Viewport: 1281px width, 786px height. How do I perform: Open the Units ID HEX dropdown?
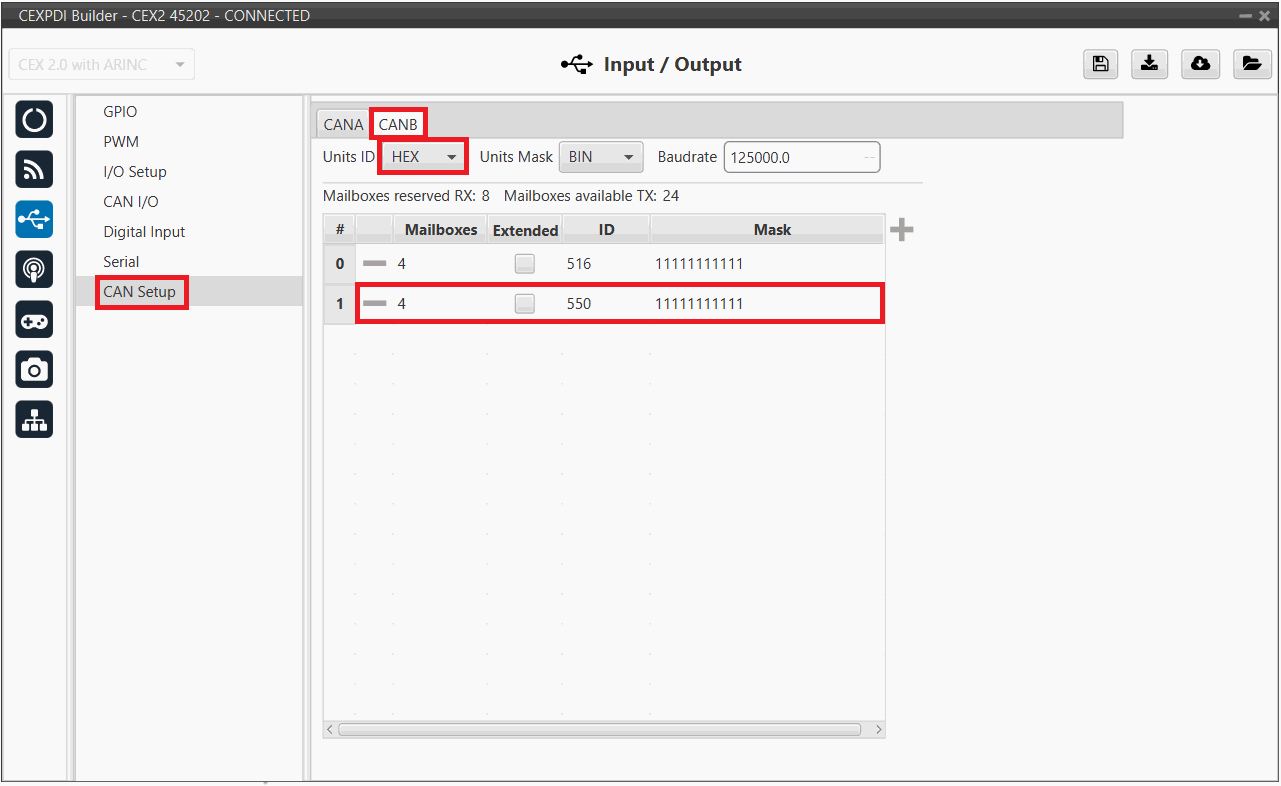point(423,157)
